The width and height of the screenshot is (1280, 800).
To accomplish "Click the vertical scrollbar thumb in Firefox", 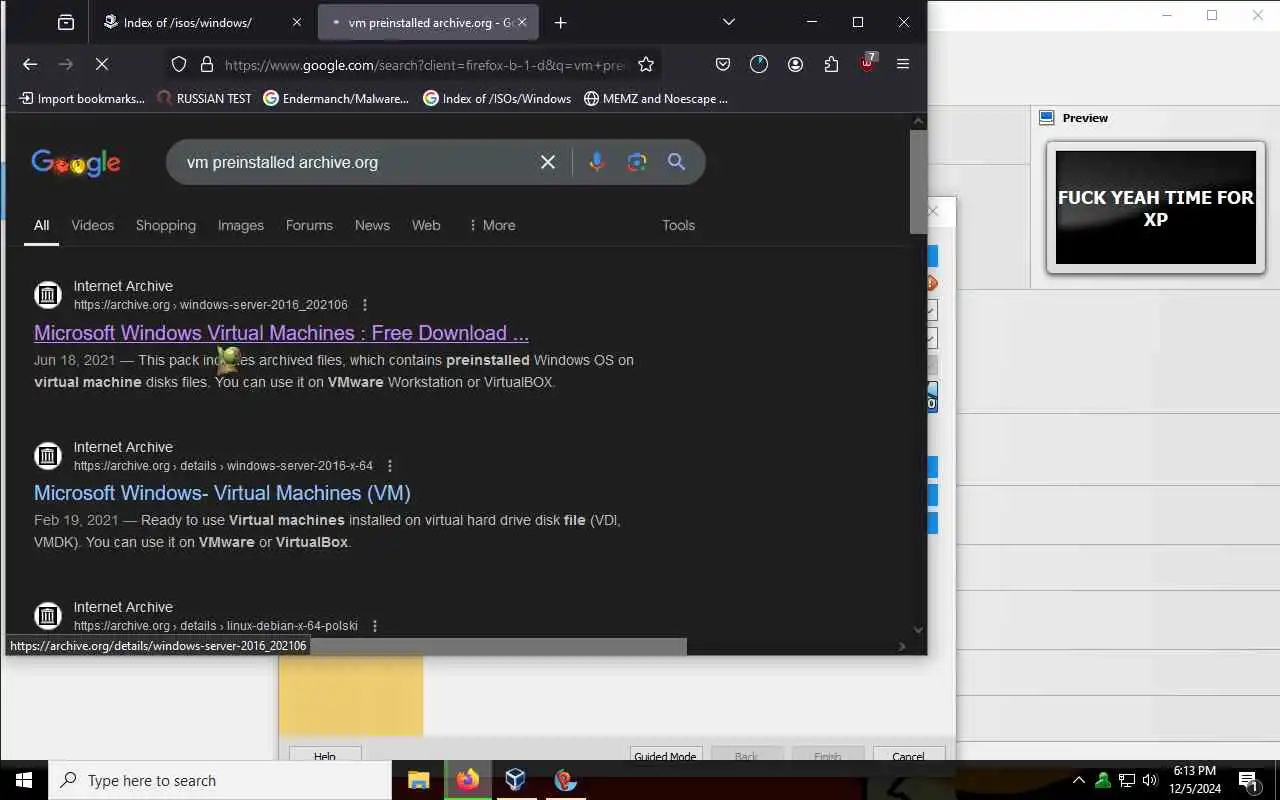I will (x=918, y=182).
